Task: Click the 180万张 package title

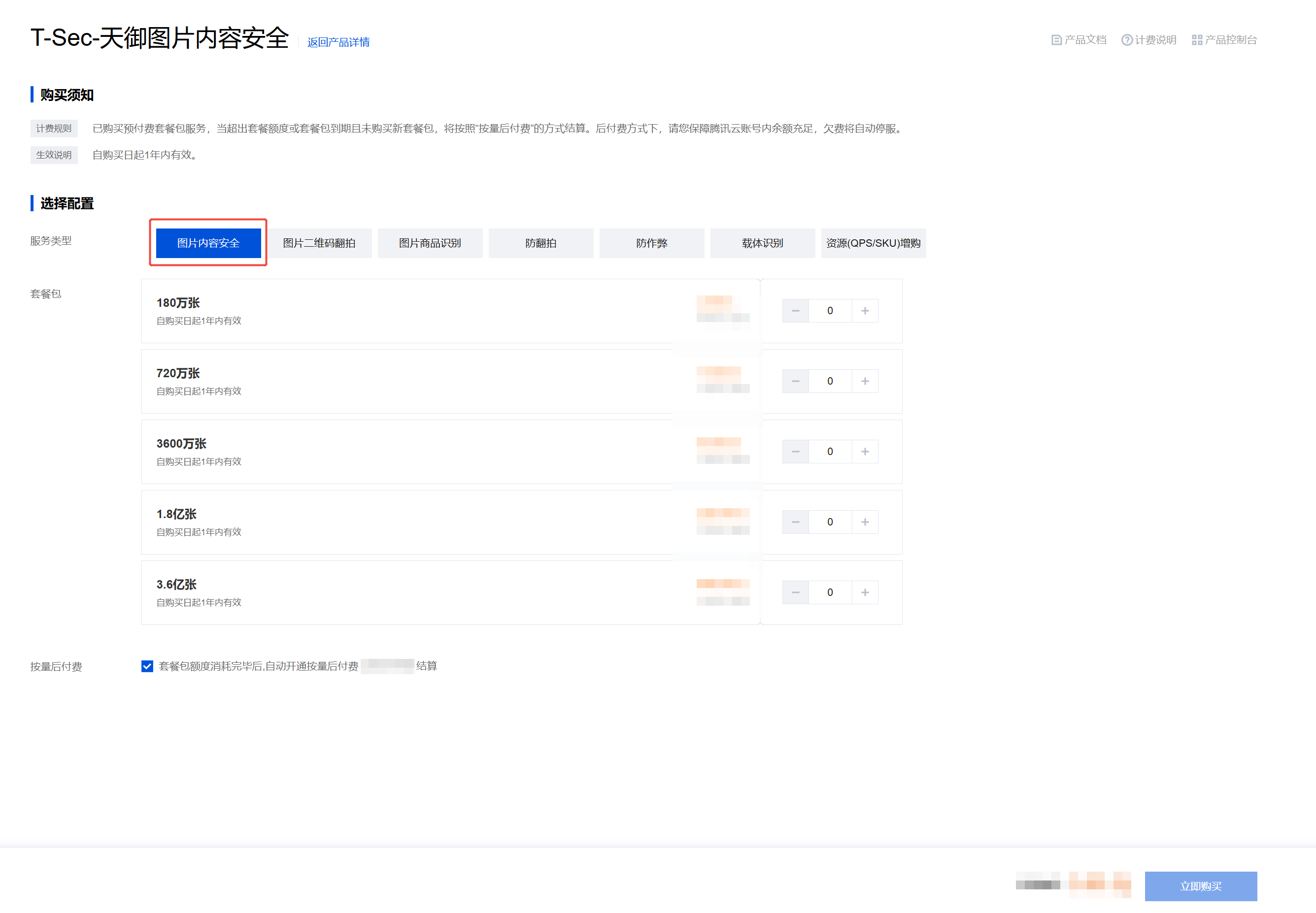Action: [178, 303]
